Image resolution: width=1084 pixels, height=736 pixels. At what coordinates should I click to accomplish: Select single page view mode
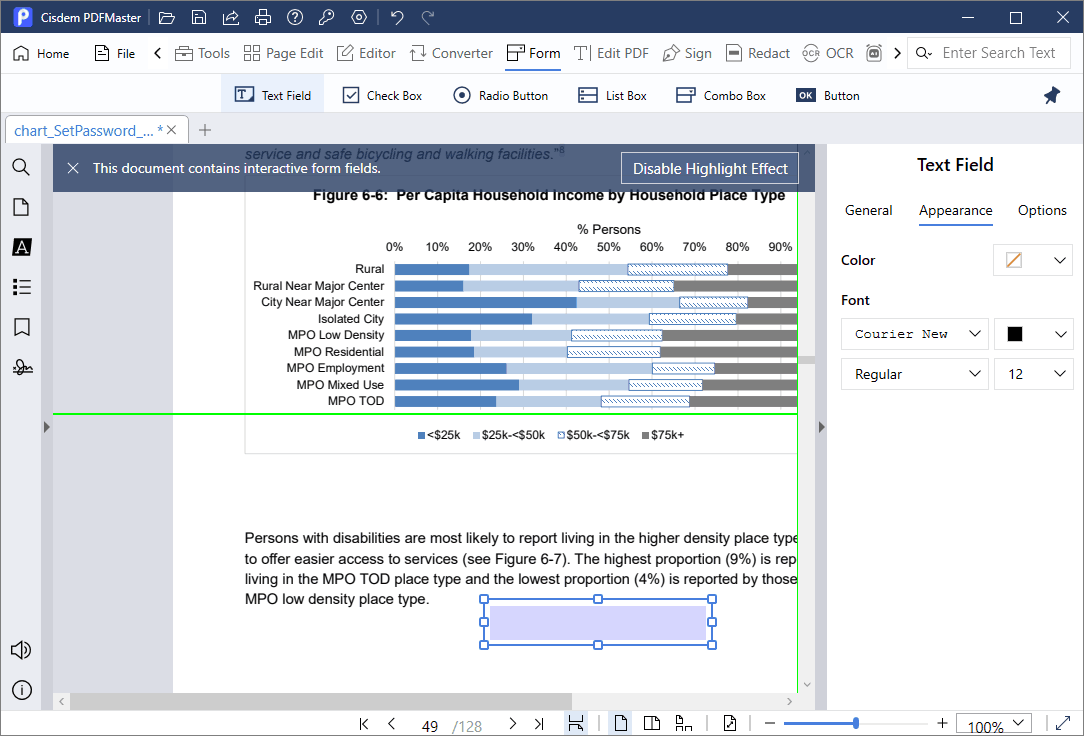pyautogui.click(x=621, y=724)
